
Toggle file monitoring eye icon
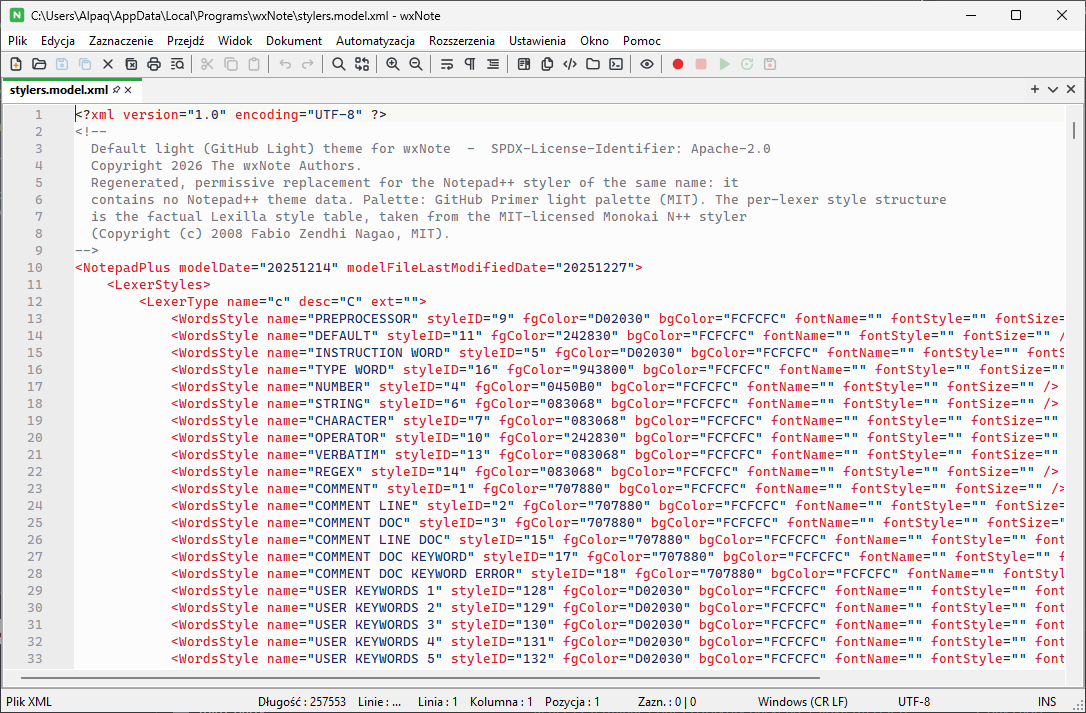click(647, 64)
